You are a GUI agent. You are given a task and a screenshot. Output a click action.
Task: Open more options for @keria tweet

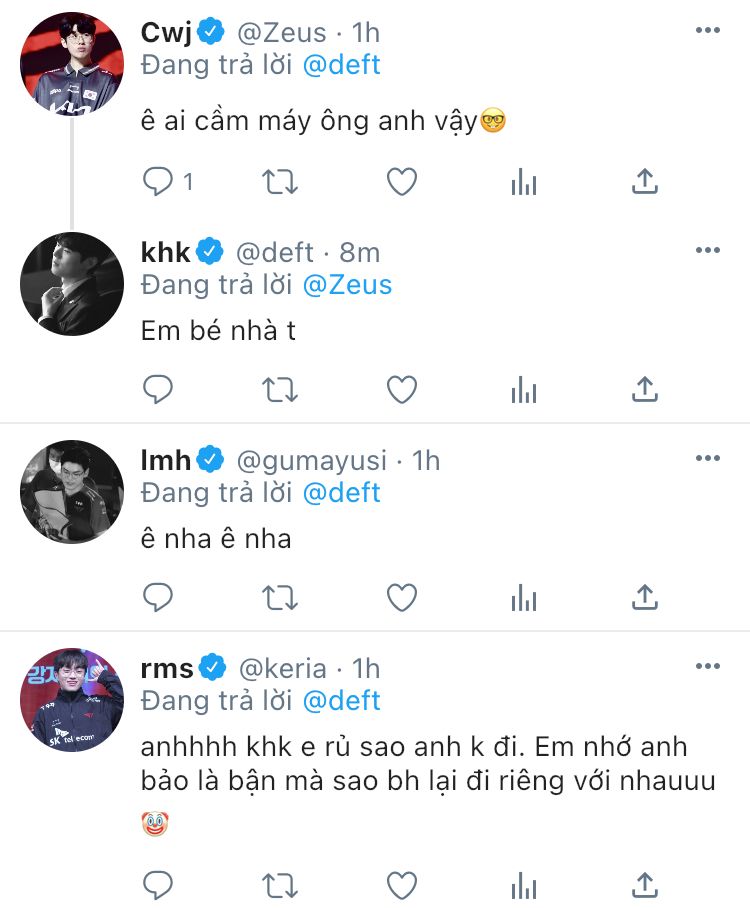click(x=707, y=666)
